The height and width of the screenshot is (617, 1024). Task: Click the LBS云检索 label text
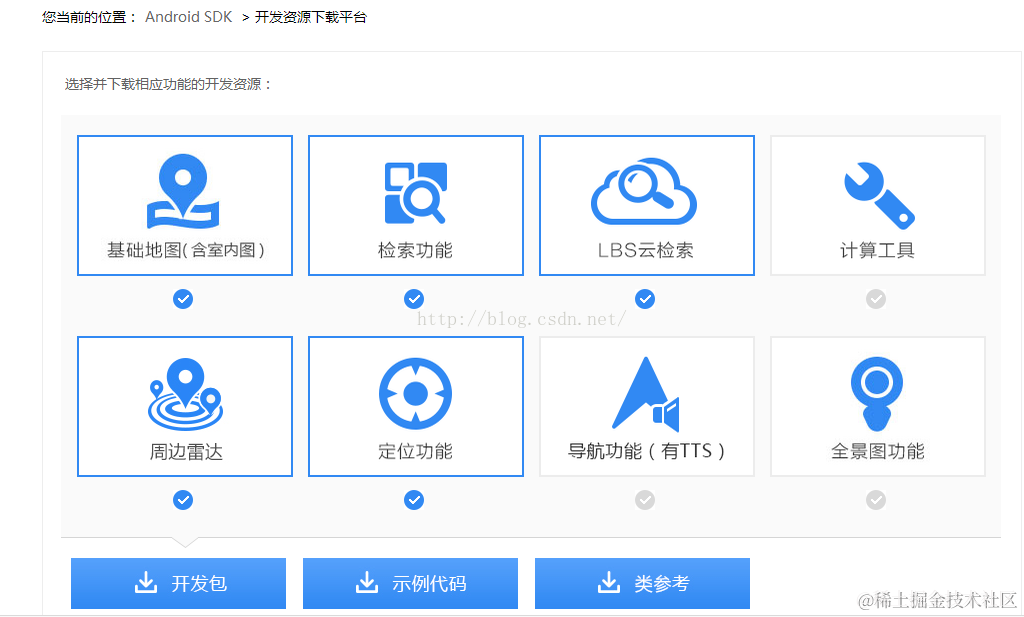(646, 250)
